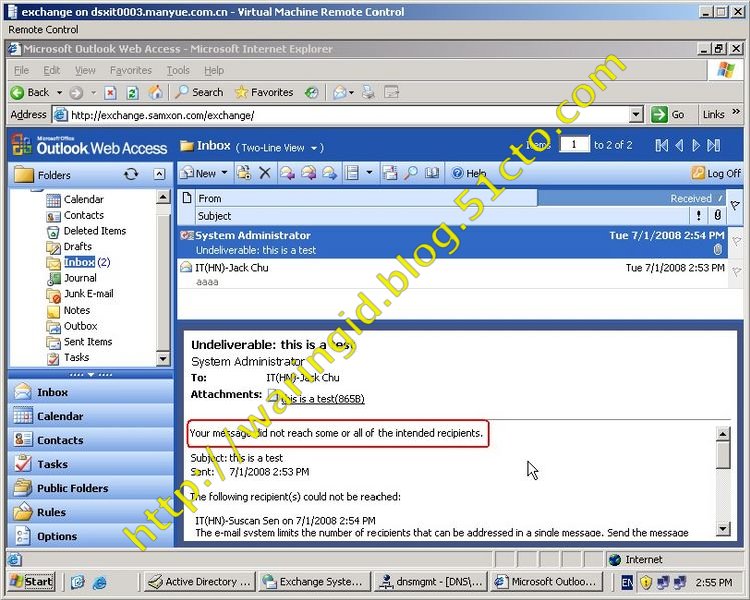Open the Address Book icon
The height and width of the screenshot is (600, 750).
point(432,173)
